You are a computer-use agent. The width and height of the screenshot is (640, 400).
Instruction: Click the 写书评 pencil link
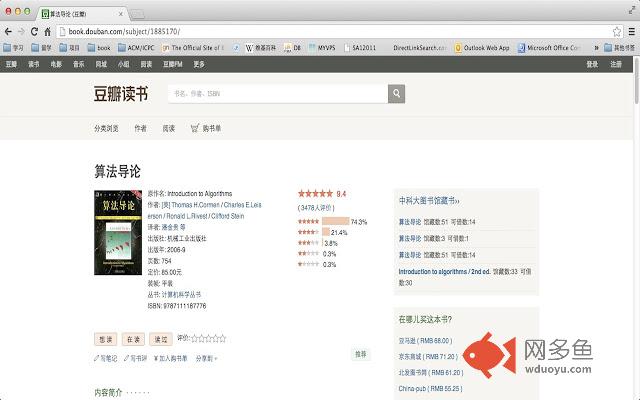click(x=136, y=358)
